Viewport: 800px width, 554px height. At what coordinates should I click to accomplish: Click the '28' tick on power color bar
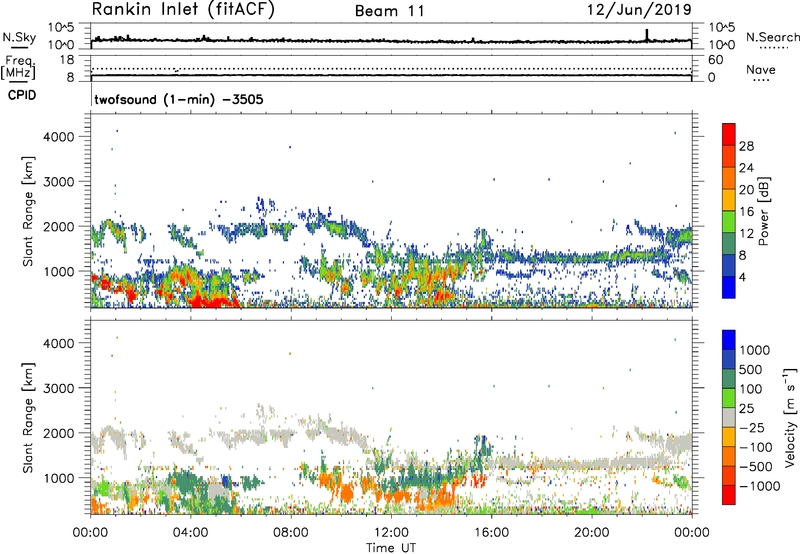[746, 146]
